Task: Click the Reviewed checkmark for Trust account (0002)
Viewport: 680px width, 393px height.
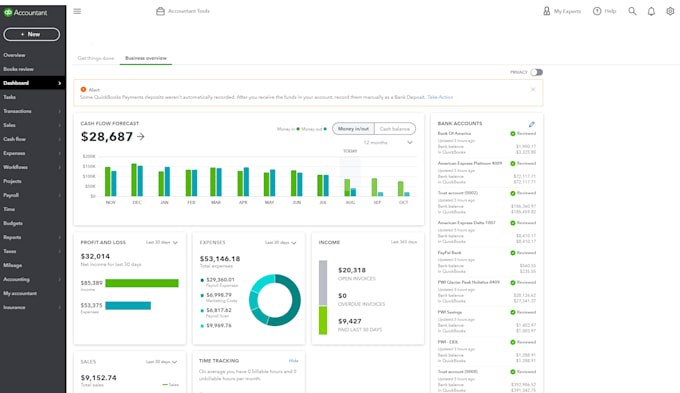Action: 513,193
